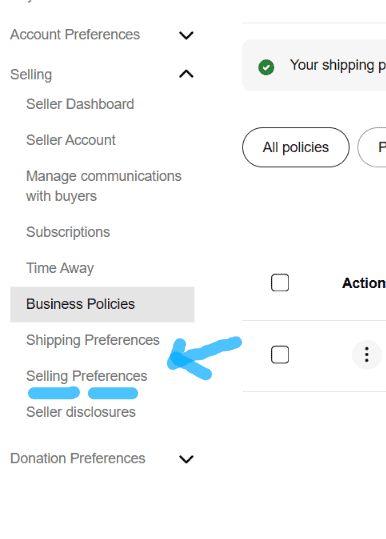386x539 pixels.
Task: Select the All policies filter pill
Action: (x=296, y=147)
